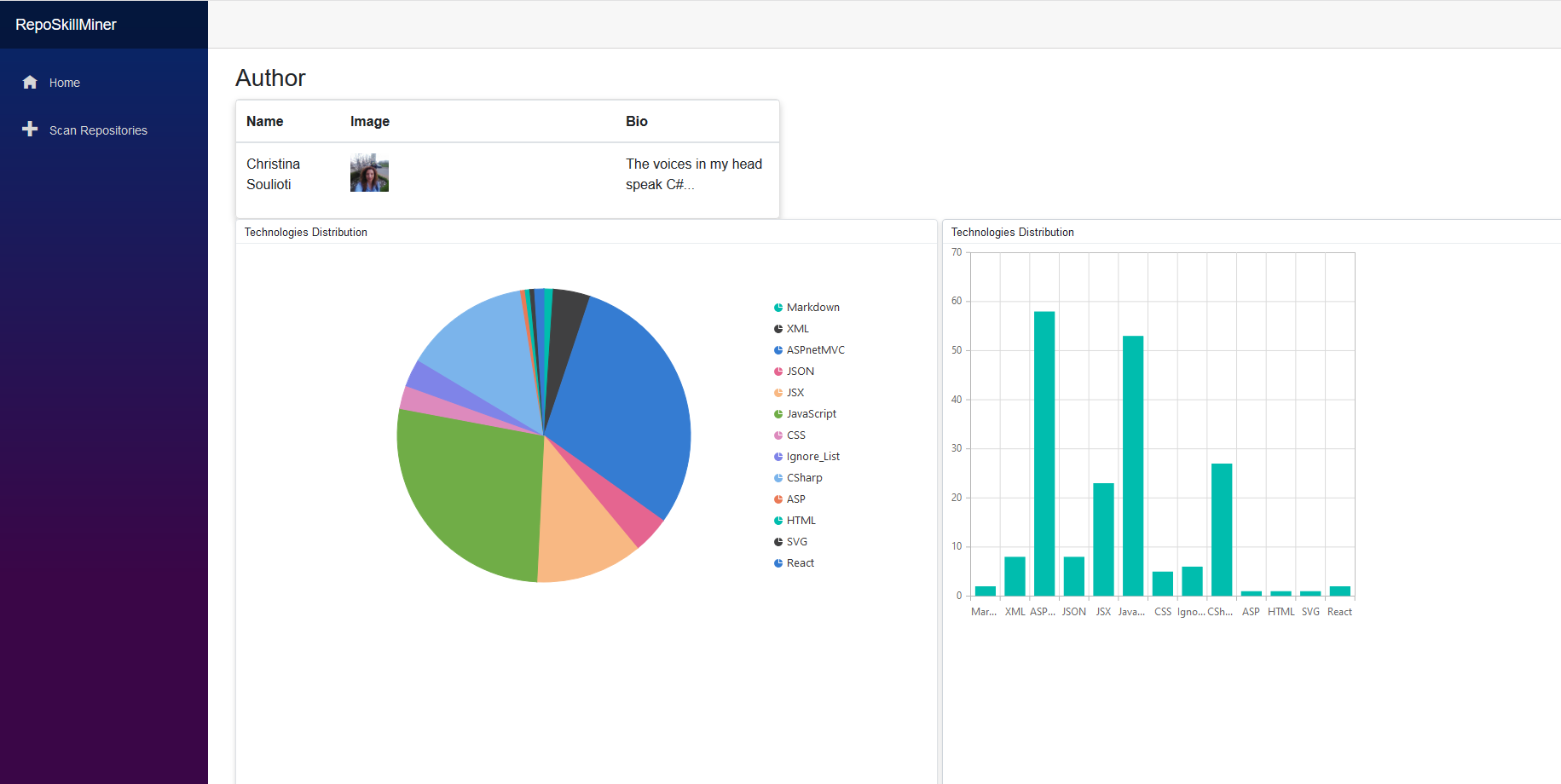Click the XML legend marker icon
Viewport: 1561px width, 784px height.
(x=778, y=329)
